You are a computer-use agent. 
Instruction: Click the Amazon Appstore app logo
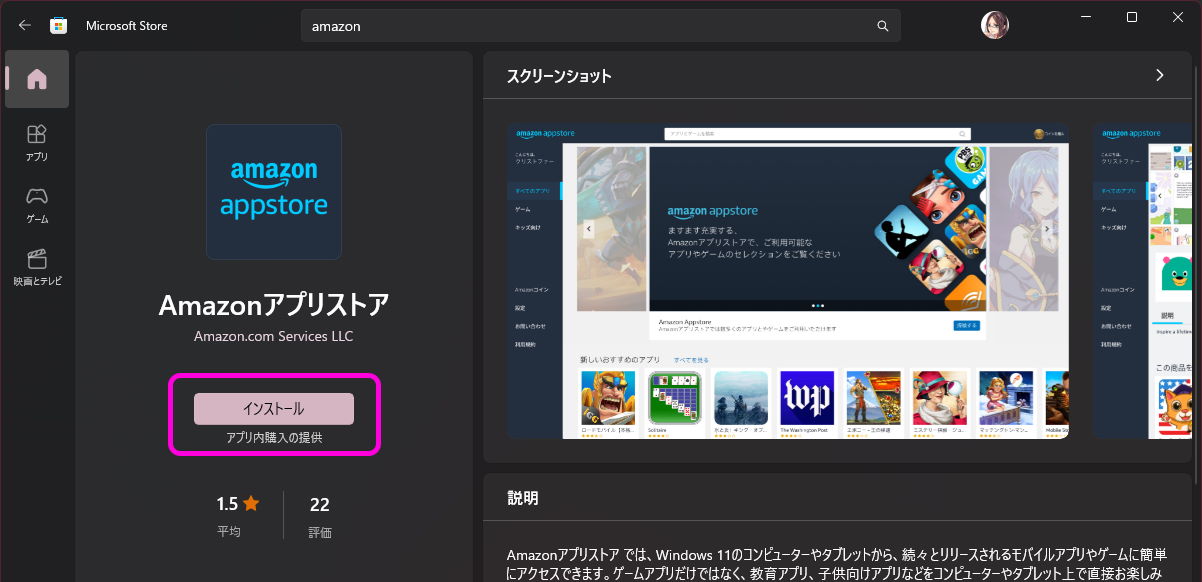[x=273, y=192]
